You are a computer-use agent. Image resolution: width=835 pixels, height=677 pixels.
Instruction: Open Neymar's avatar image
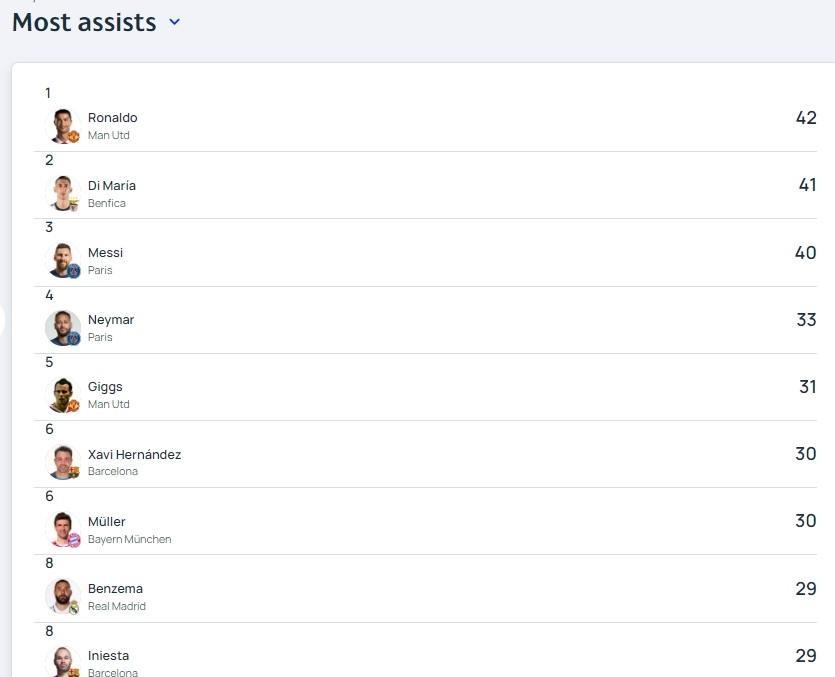click(63, 328)
